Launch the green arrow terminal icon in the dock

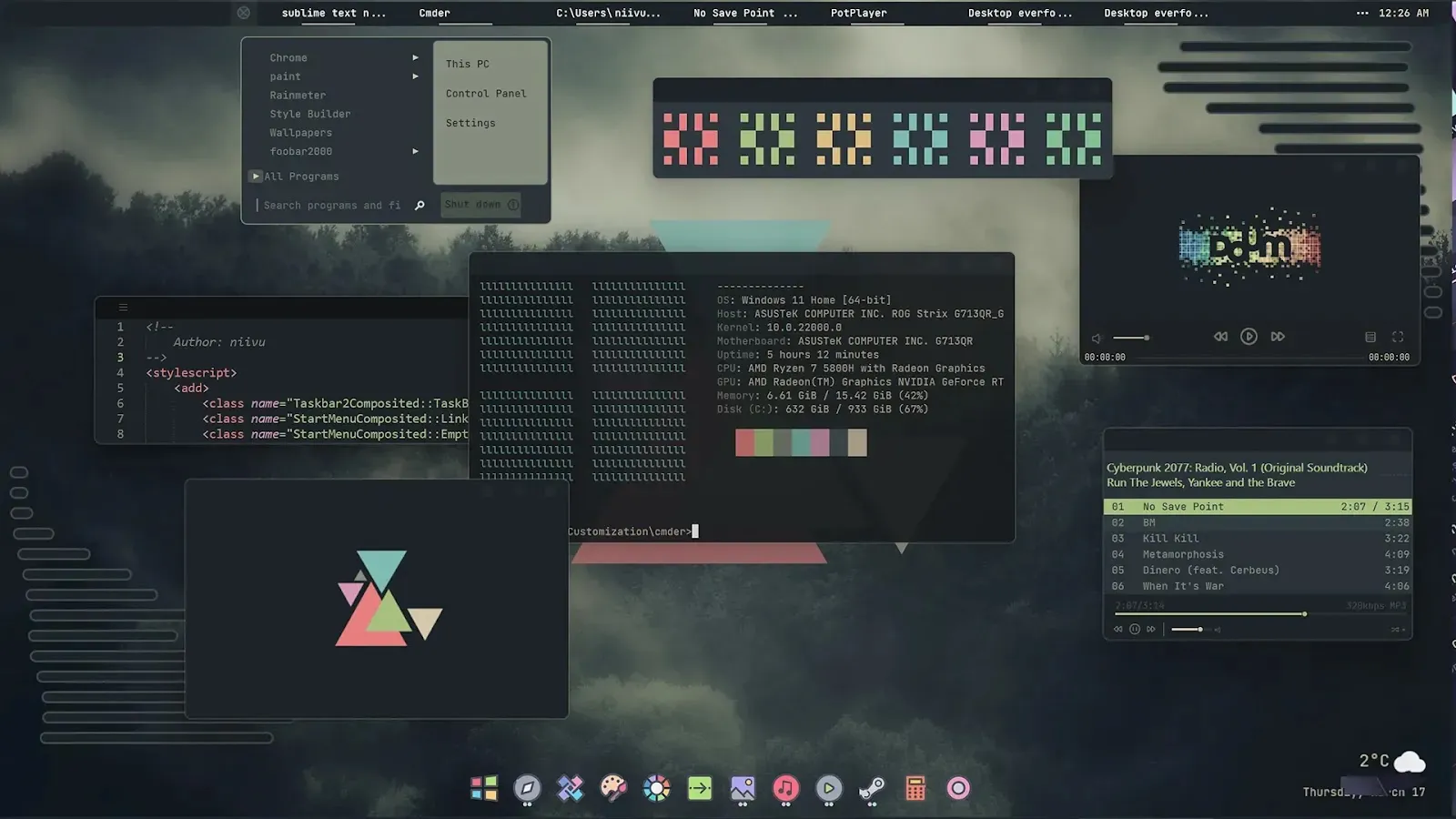pos(700,788)
